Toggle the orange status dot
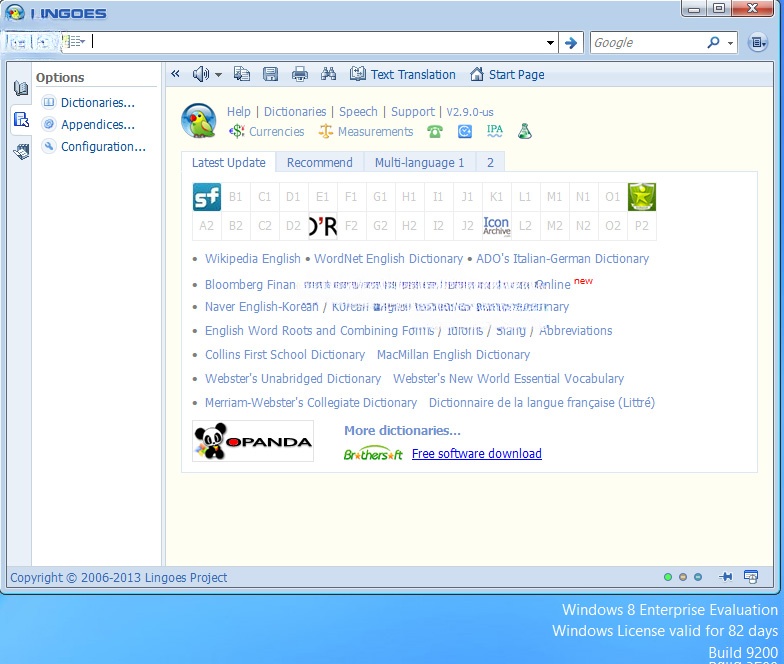This screenshot has width=784, height=664. point(683,577)
